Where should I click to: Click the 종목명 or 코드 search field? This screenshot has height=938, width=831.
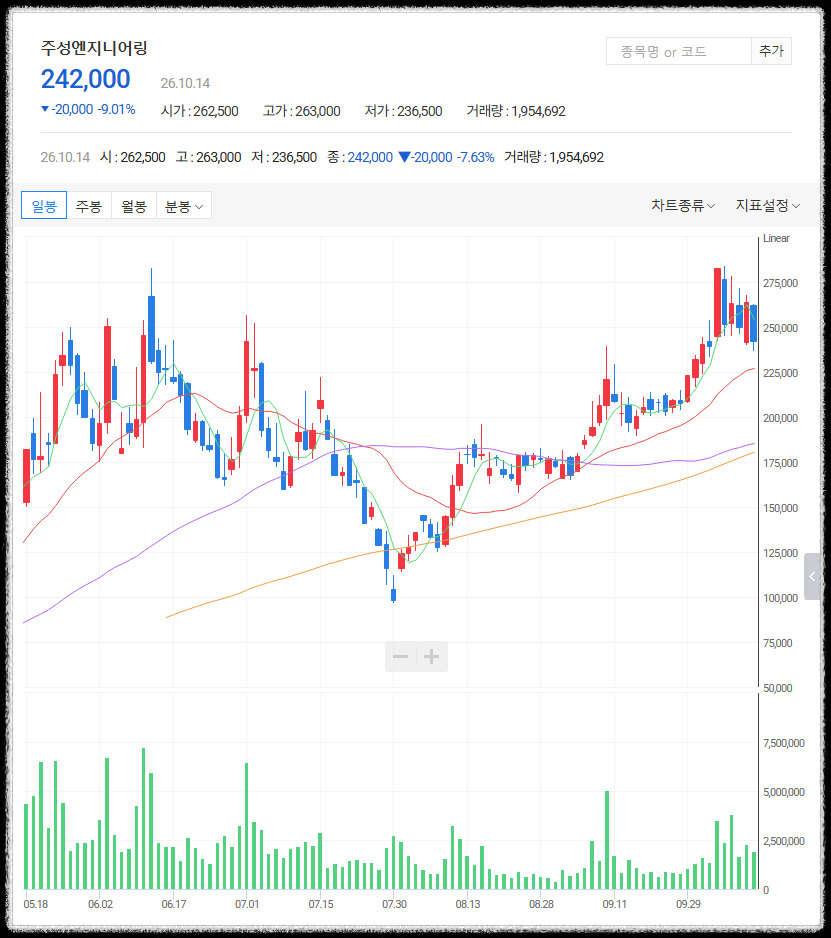coord(678,51)
